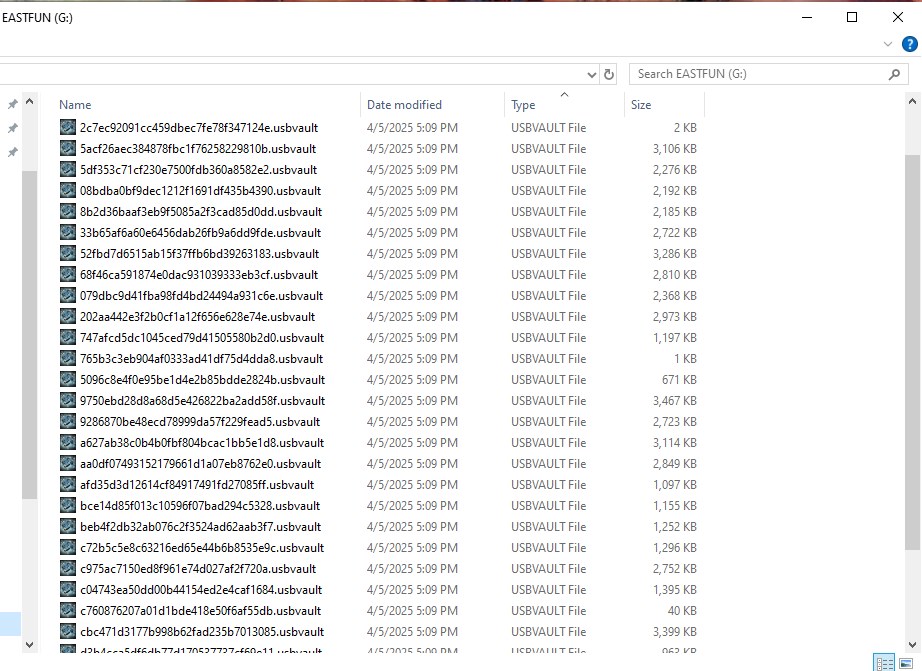
Task: Click the refresh icon beside the address bar
Action: 610,74
